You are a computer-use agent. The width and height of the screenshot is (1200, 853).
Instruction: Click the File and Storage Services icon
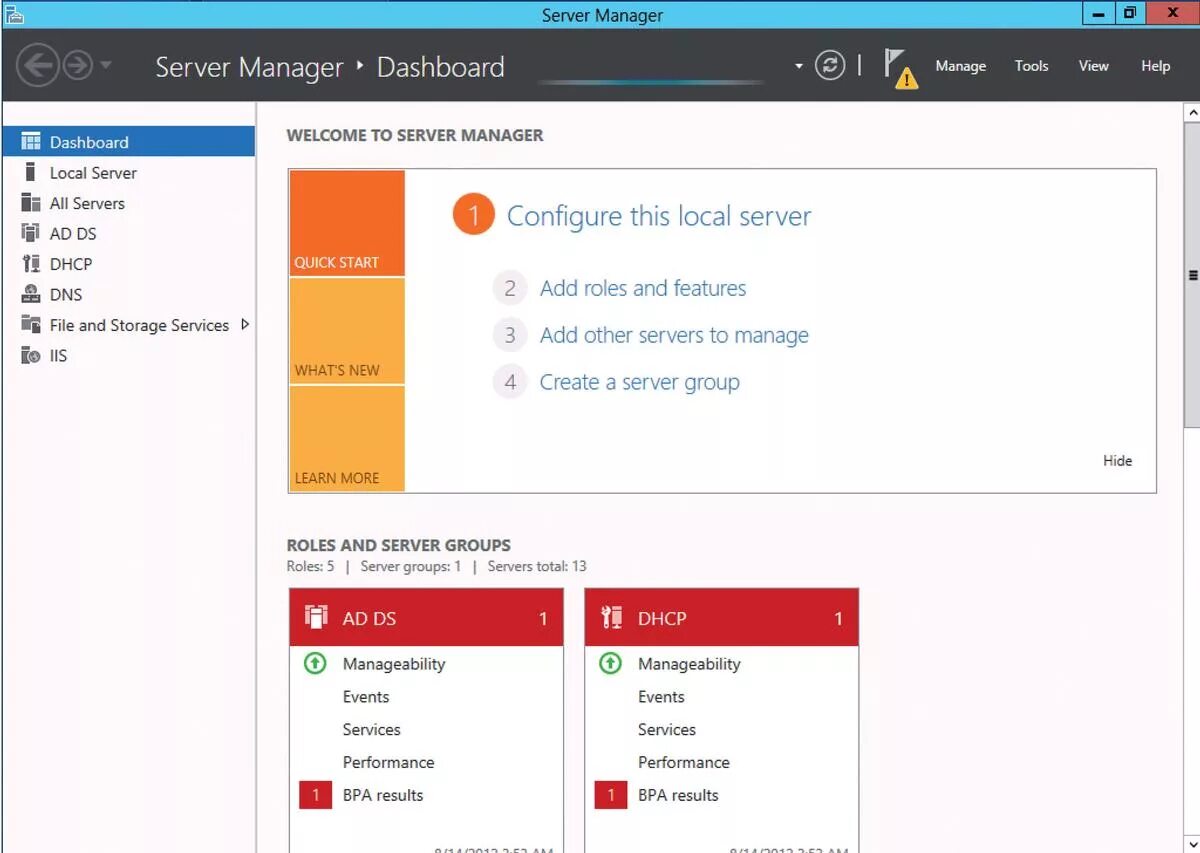coord(31,325)
